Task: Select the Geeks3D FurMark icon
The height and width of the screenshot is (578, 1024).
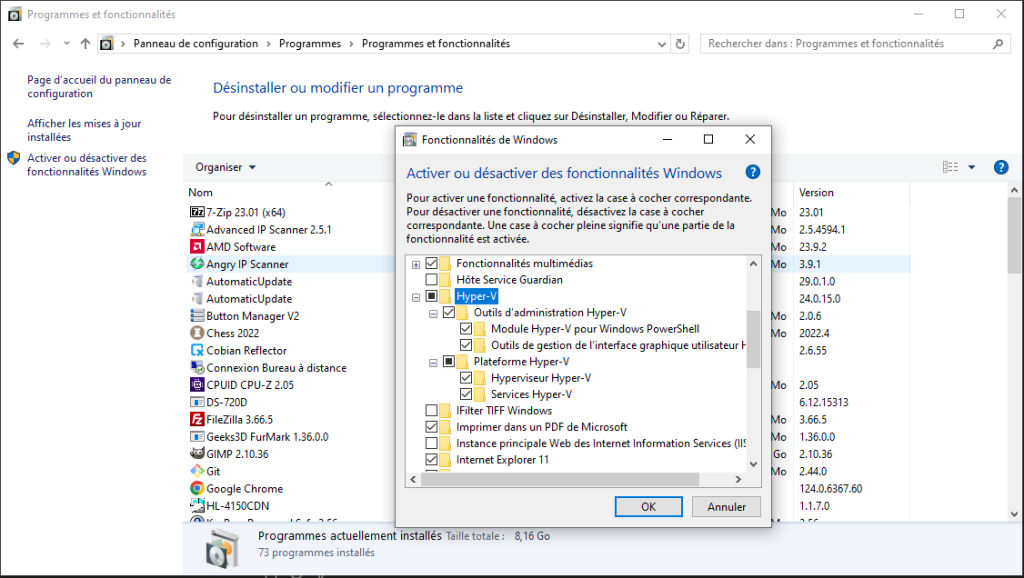Action: click(x=197, y=436)
